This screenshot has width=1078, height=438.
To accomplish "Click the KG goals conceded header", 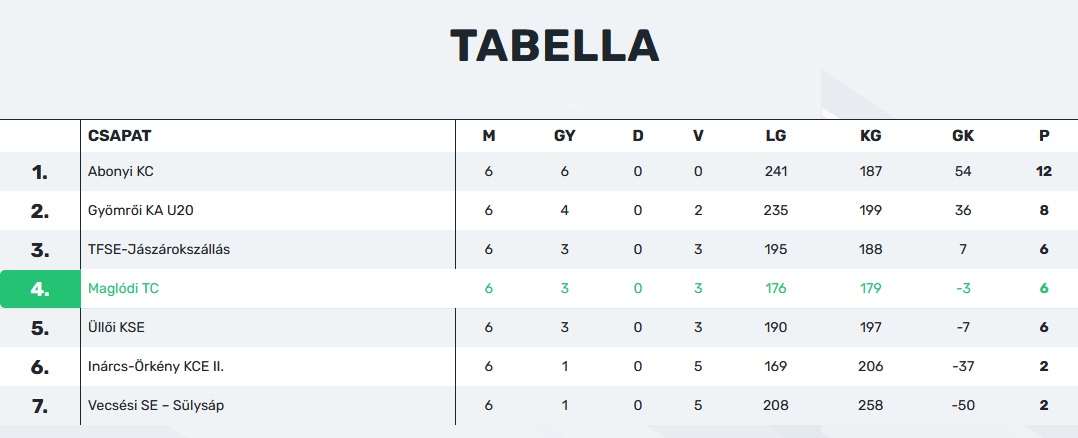I will tap(870, 136).
